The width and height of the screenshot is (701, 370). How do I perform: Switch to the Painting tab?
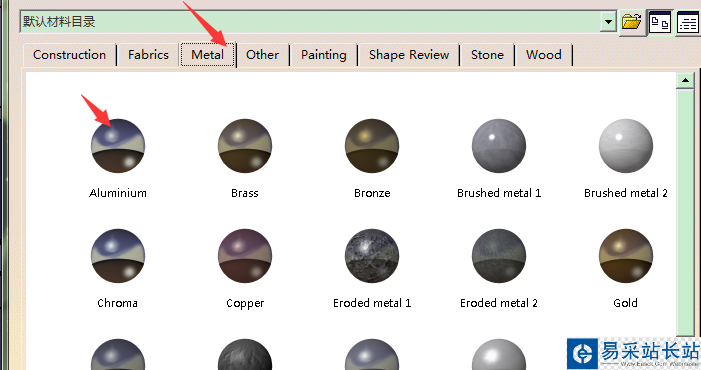(x=324, y=55)
